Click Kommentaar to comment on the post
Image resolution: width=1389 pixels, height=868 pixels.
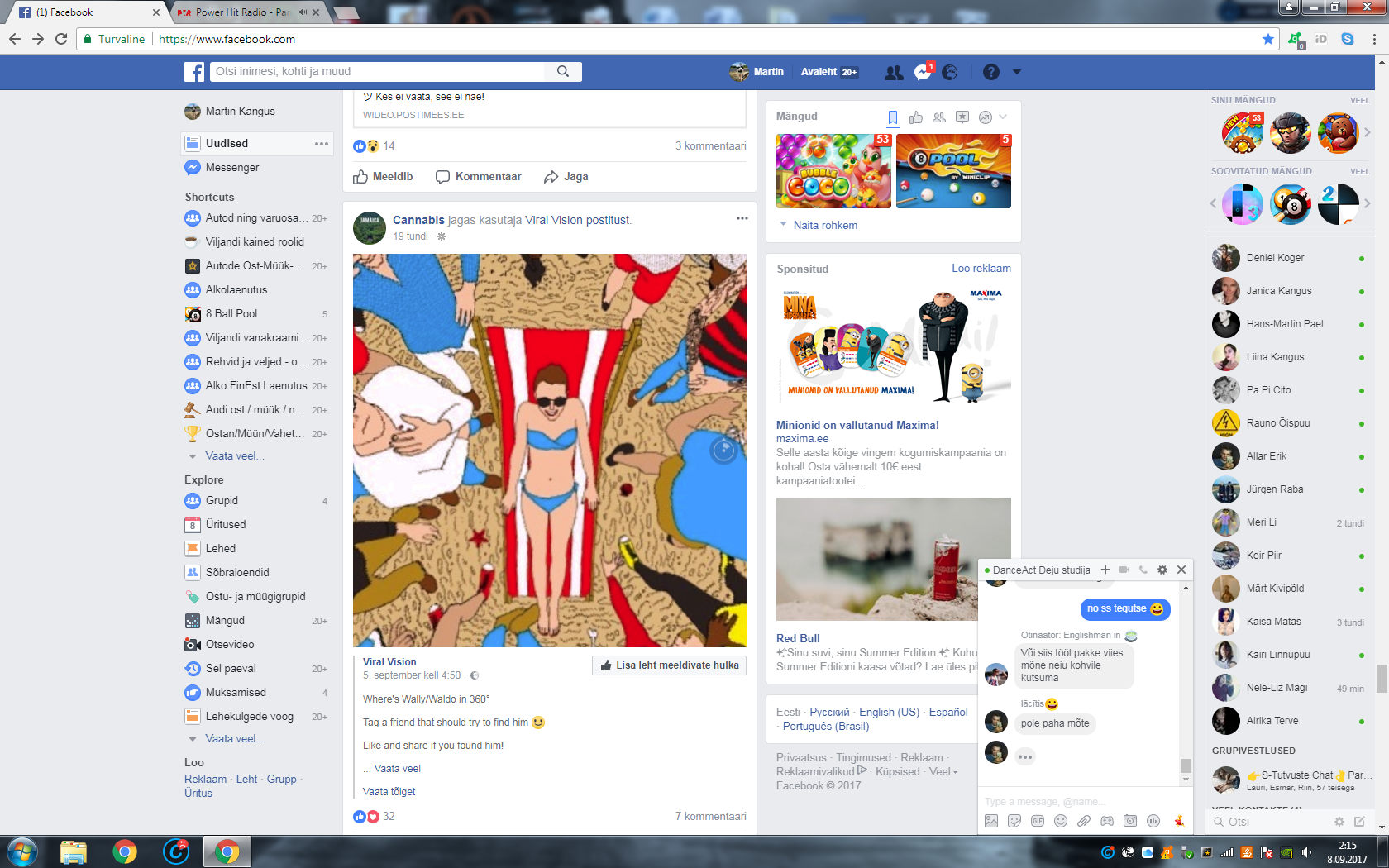tap(479, 177)
